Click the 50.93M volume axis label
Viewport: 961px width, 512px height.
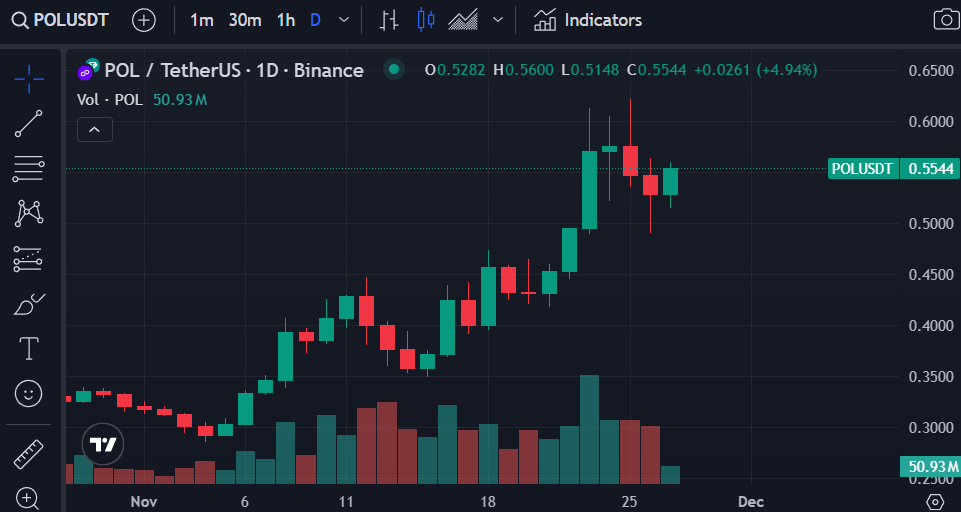click(x=930, y=467)
